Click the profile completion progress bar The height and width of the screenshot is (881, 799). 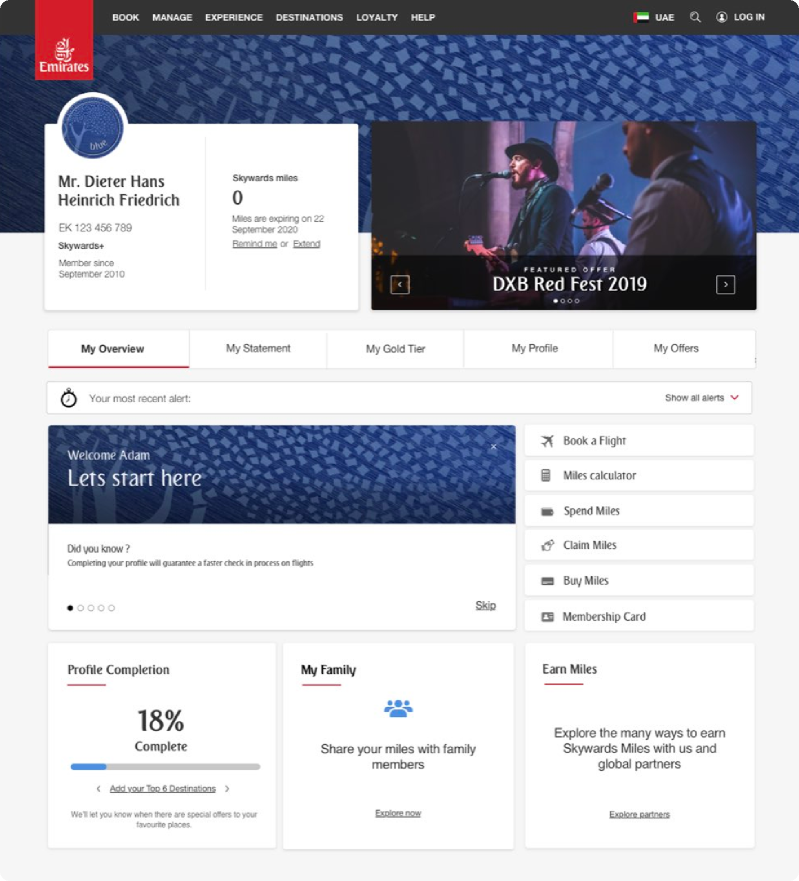point(165,766)
